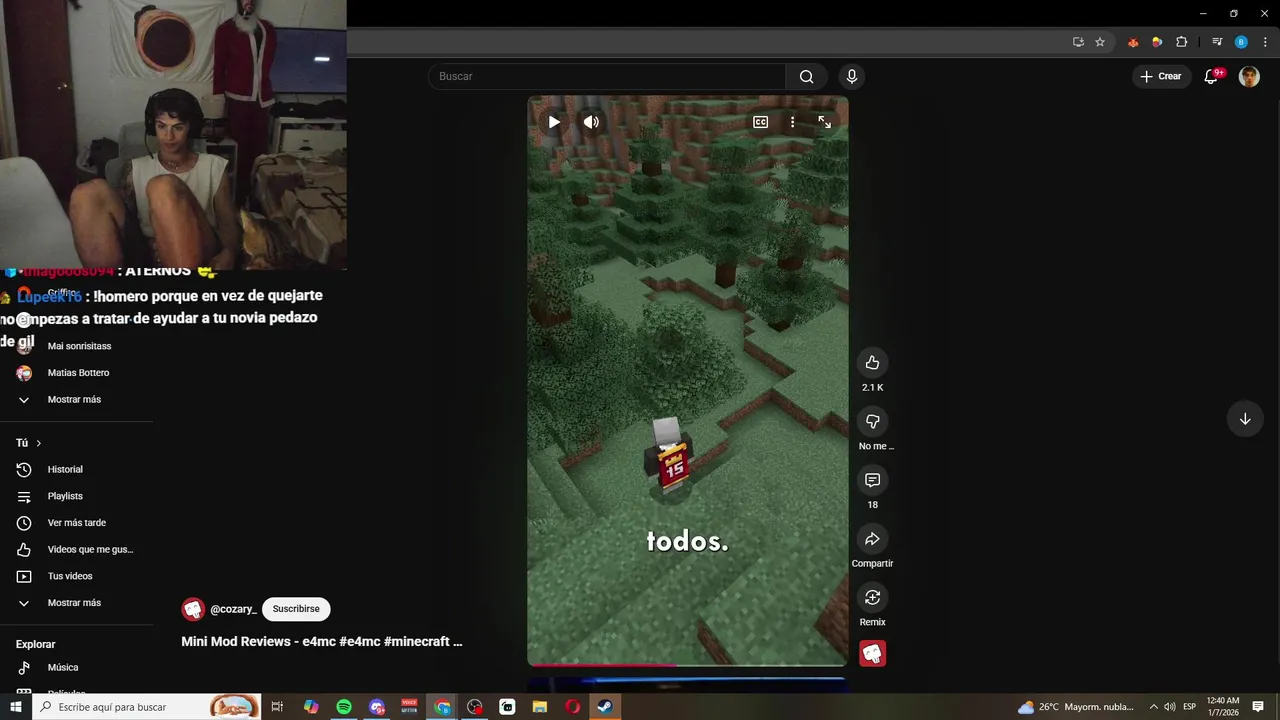Click the Windows taskbar search box
The width and height of the screenshot is (1280, 720).
146,707
